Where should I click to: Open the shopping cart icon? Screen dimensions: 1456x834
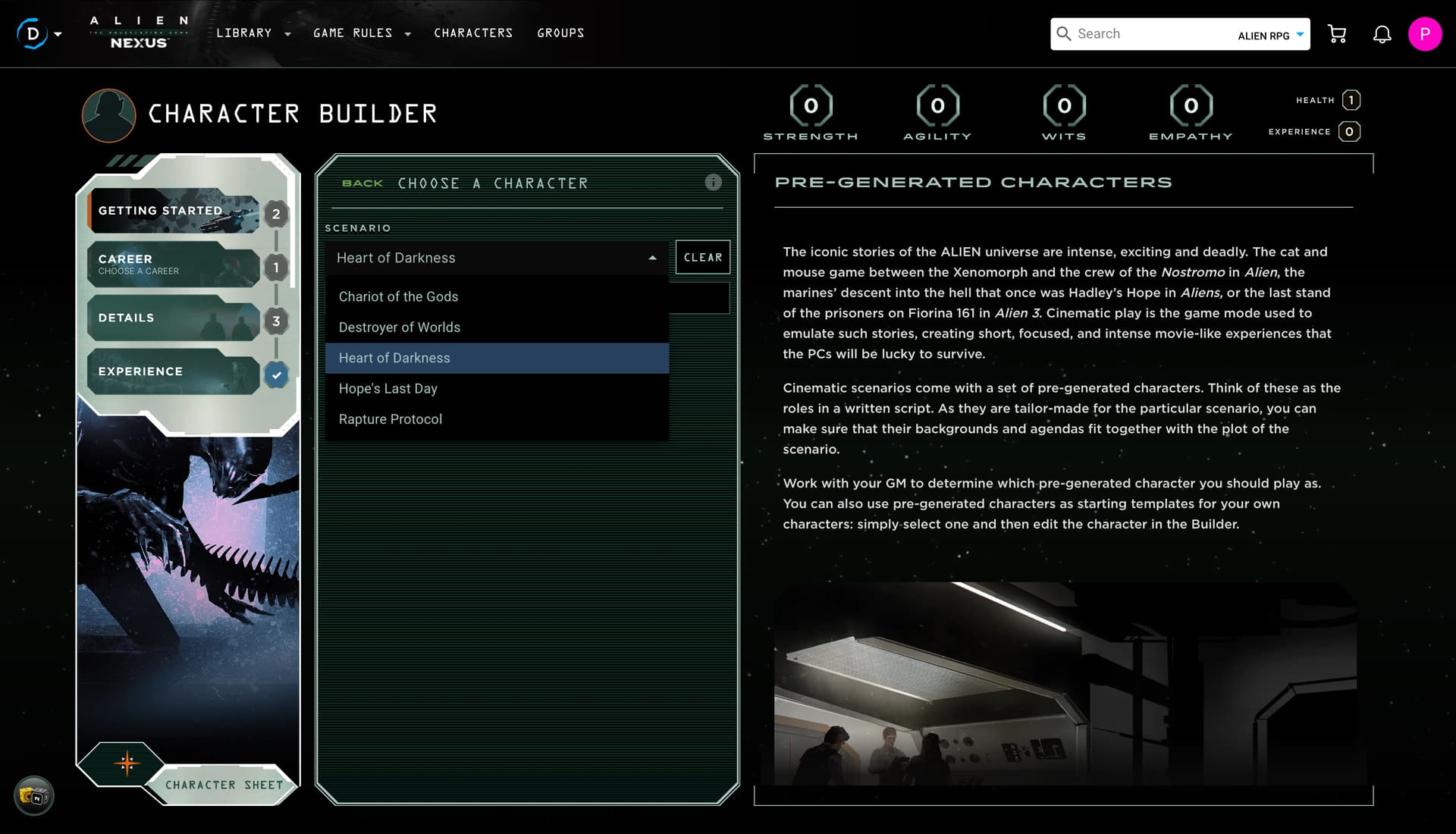[1337, 34]
